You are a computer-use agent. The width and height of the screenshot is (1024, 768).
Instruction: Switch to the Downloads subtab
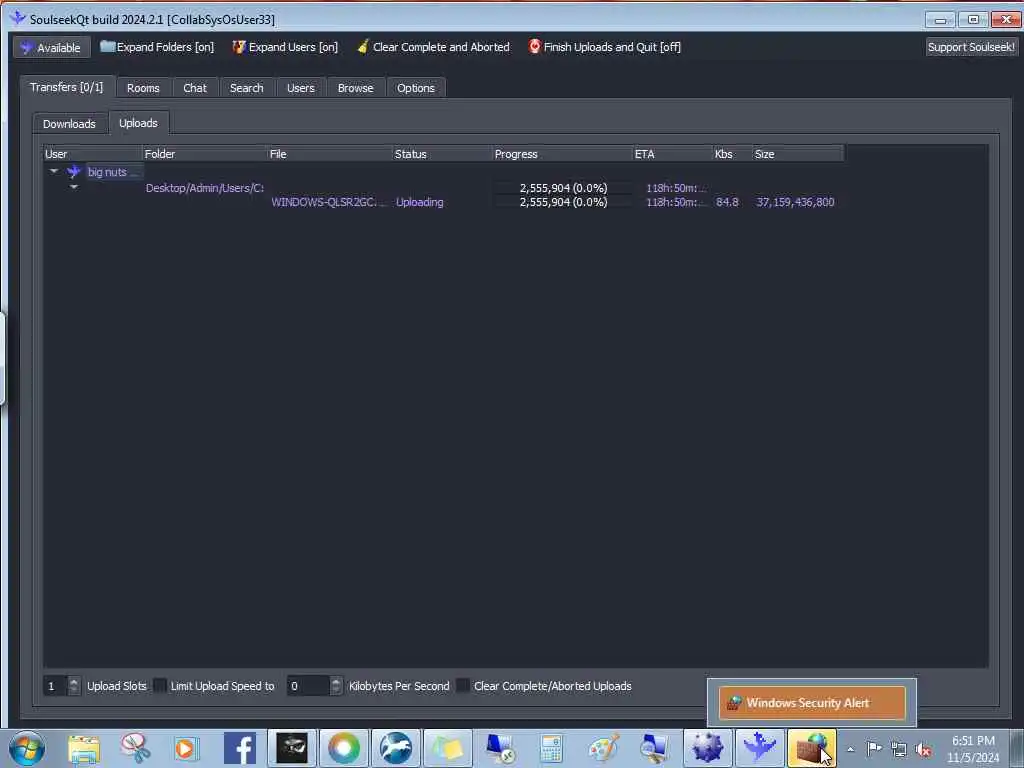point(69,124)
